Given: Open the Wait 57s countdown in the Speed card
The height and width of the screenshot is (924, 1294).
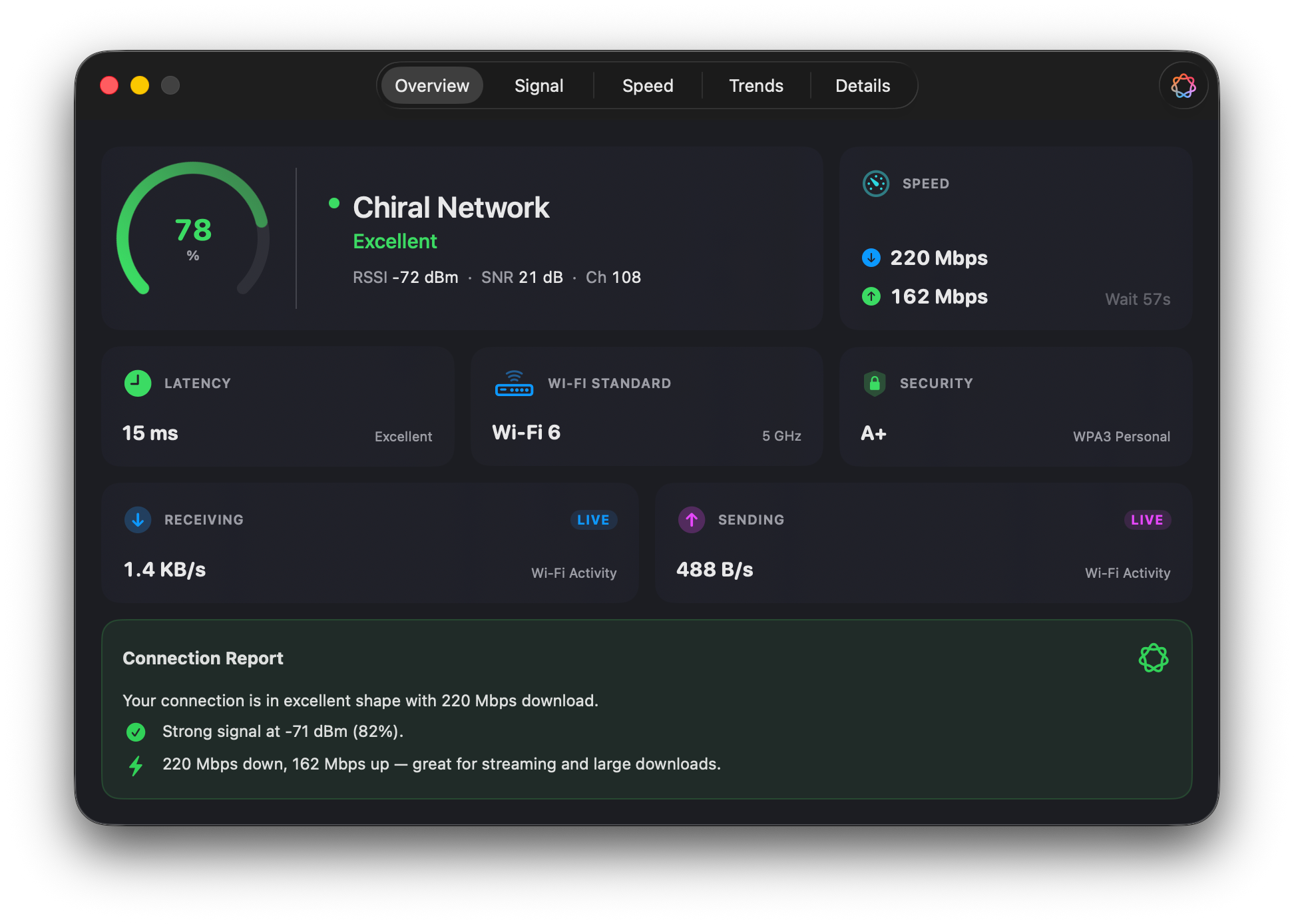Looking at the screenshot, I should pyautogui.click(x=1138, y=299).
